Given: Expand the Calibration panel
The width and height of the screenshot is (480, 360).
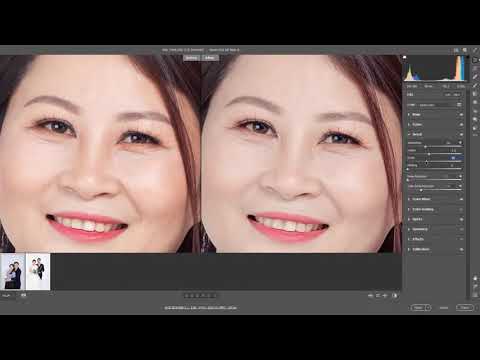Looking at the screenshot, I should click(409, 249).
